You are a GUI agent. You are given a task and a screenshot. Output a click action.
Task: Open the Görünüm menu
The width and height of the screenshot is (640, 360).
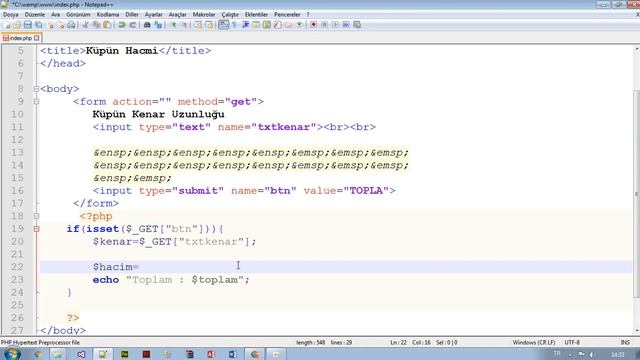(78, 15)
